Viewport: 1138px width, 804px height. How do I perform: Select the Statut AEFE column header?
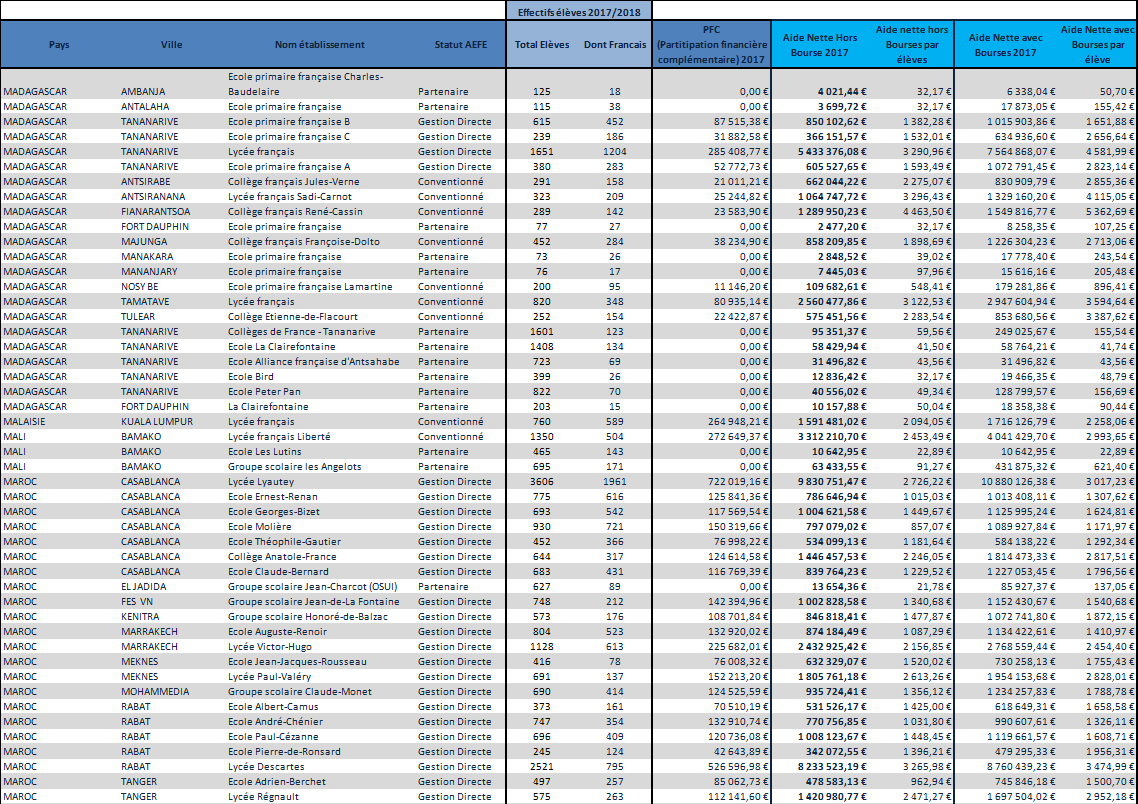pos(460,44)
